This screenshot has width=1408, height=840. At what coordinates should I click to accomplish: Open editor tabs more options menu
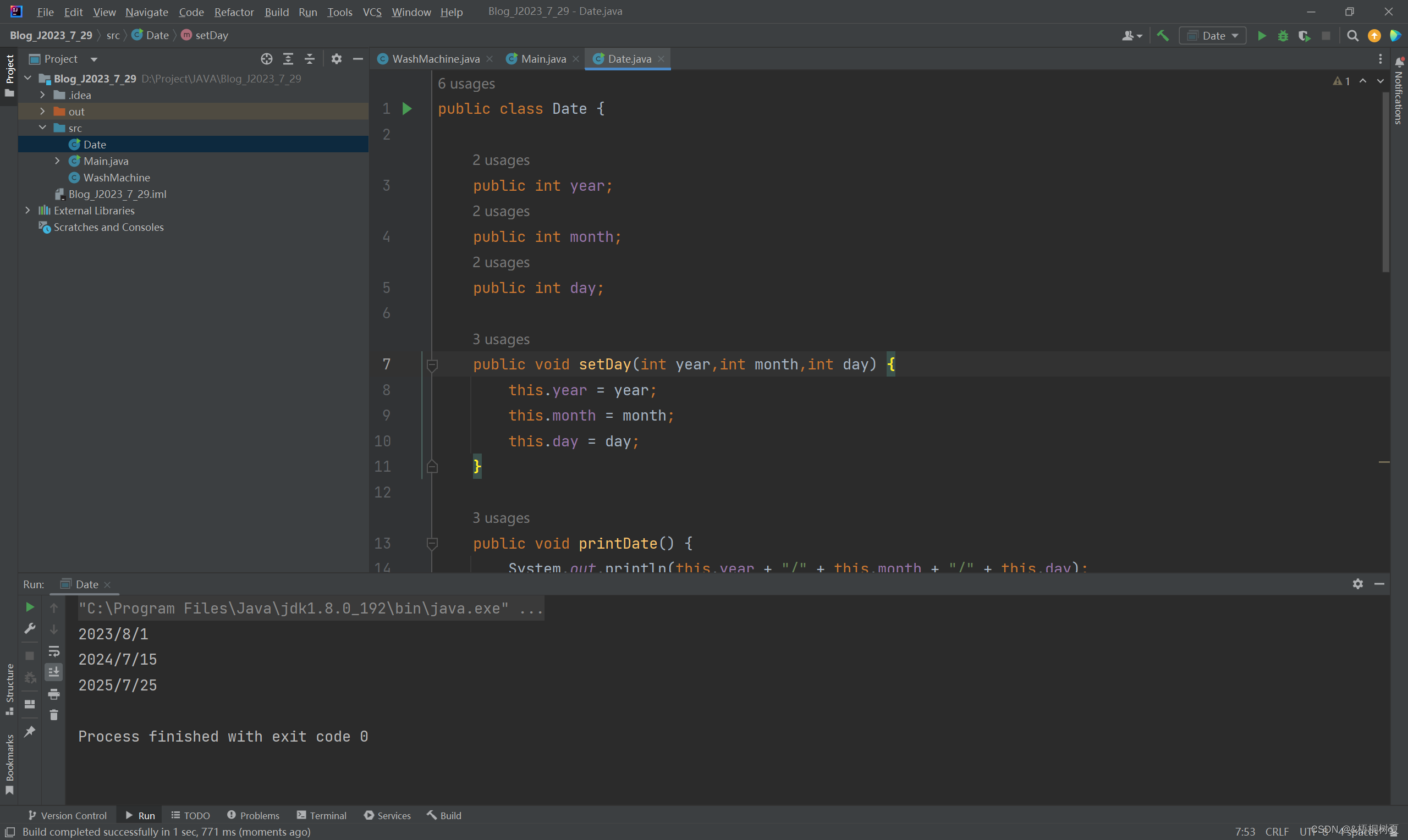pos(1380,59)
